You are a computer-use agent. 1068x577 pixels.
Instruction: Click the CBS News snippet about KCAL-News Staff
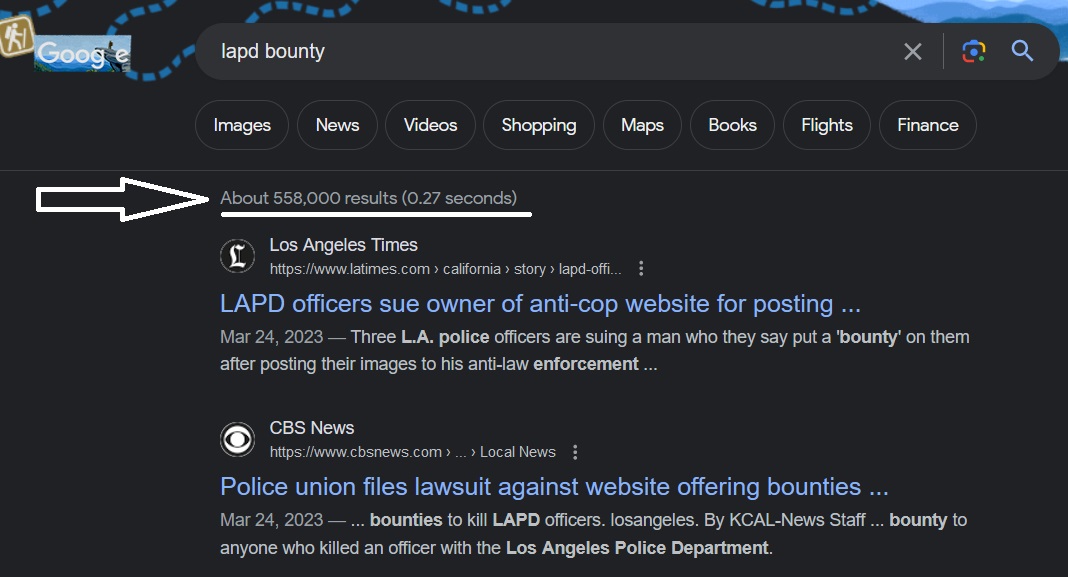click(593, 534)
